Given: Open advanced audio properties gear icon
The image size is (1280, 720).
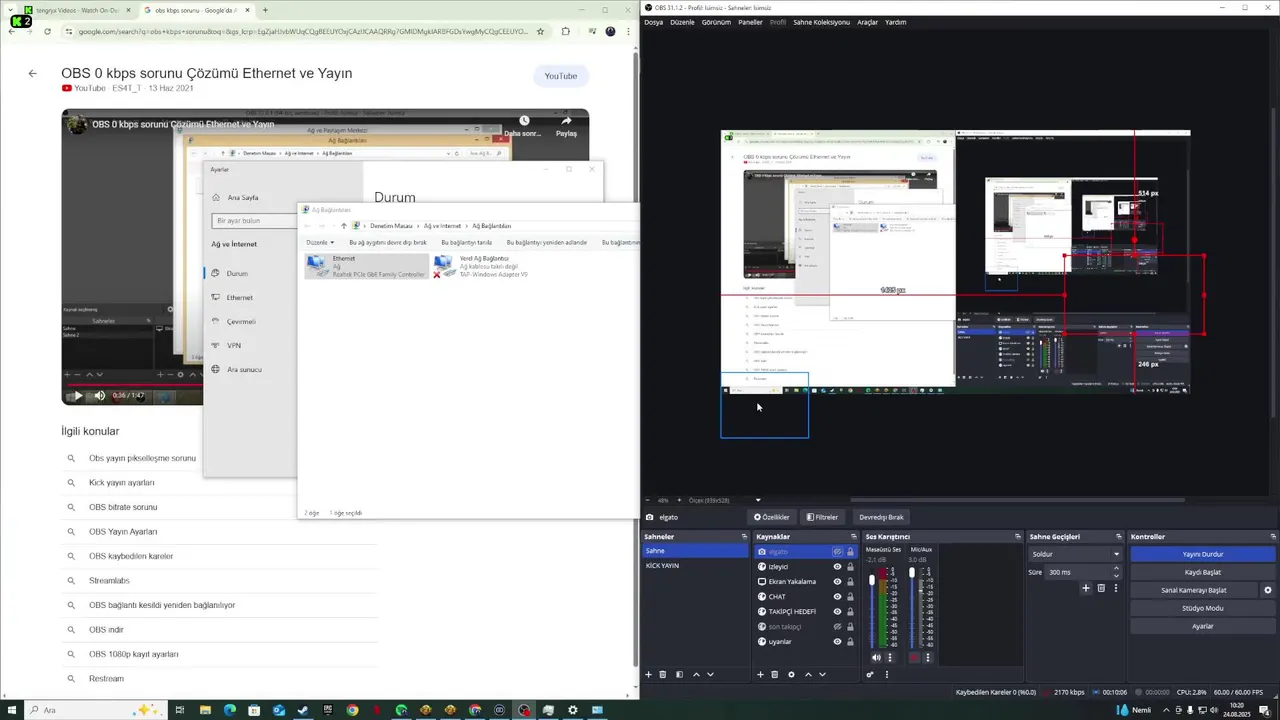Looking at the screenshot, I should coord(870,674).
